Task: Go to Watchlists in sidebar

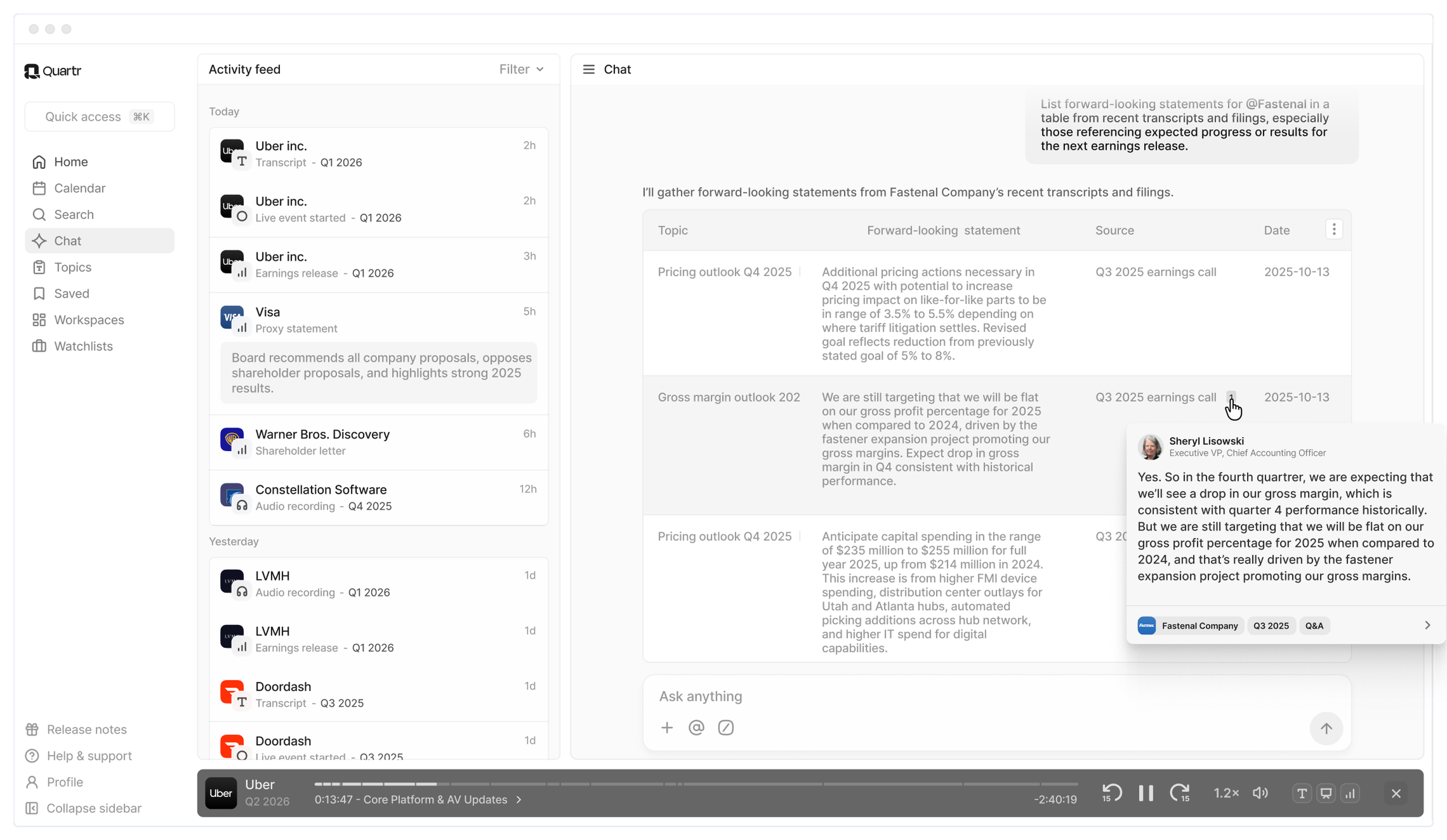Action: [x=83, y=346]
